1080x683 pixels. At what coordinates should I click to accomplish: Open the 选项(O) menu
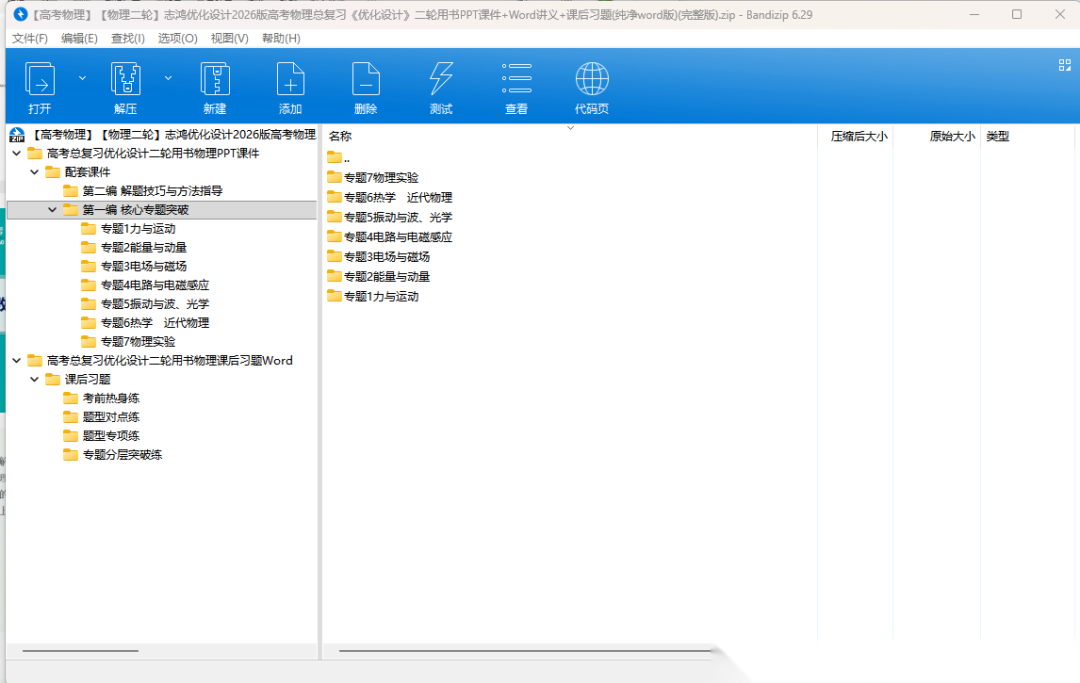click(177, 38)
